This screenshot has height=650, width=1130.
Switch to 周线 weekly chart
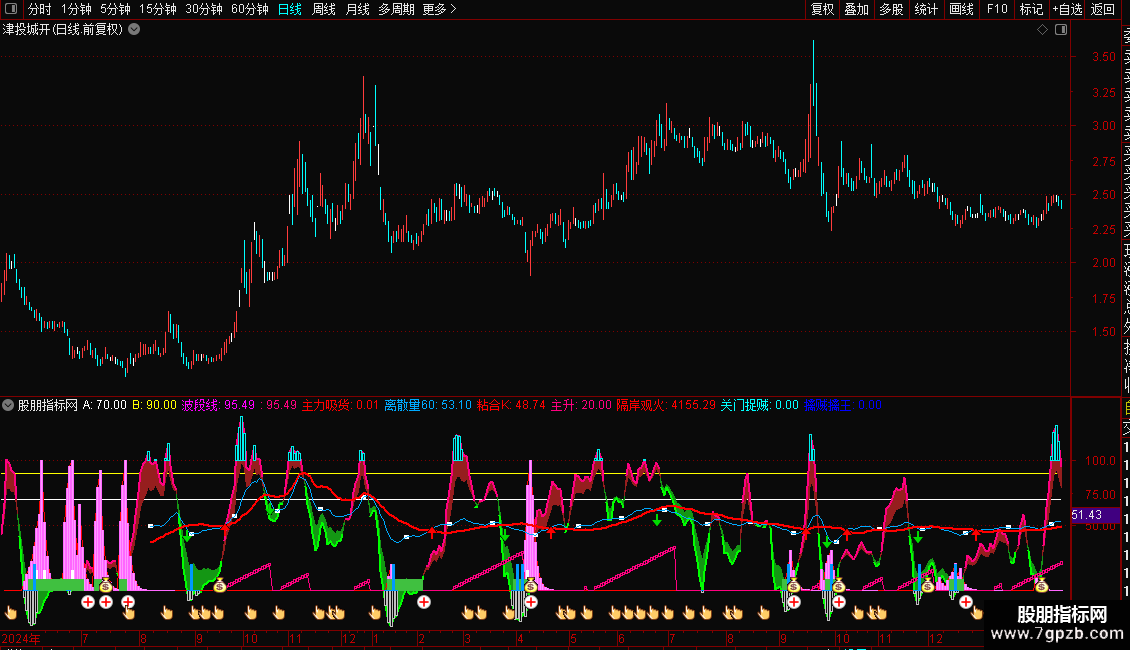tap(324, 9)
